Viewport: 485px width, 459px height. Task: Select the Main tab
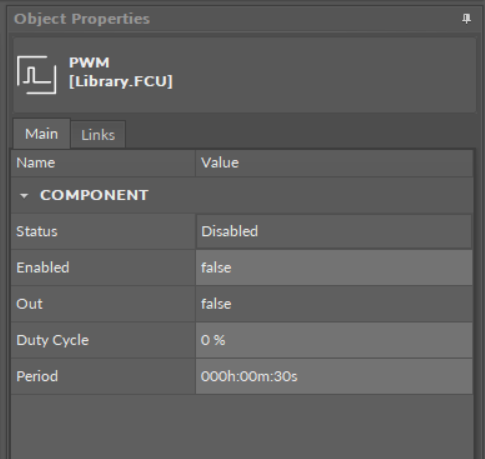point(42,134)
